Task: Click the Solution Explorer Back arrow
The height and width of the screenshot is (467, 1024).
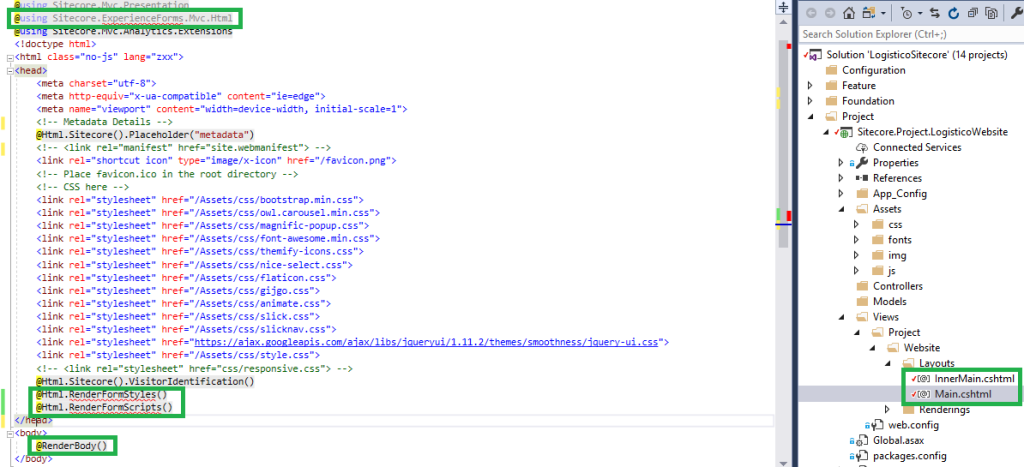Action: 809,14
